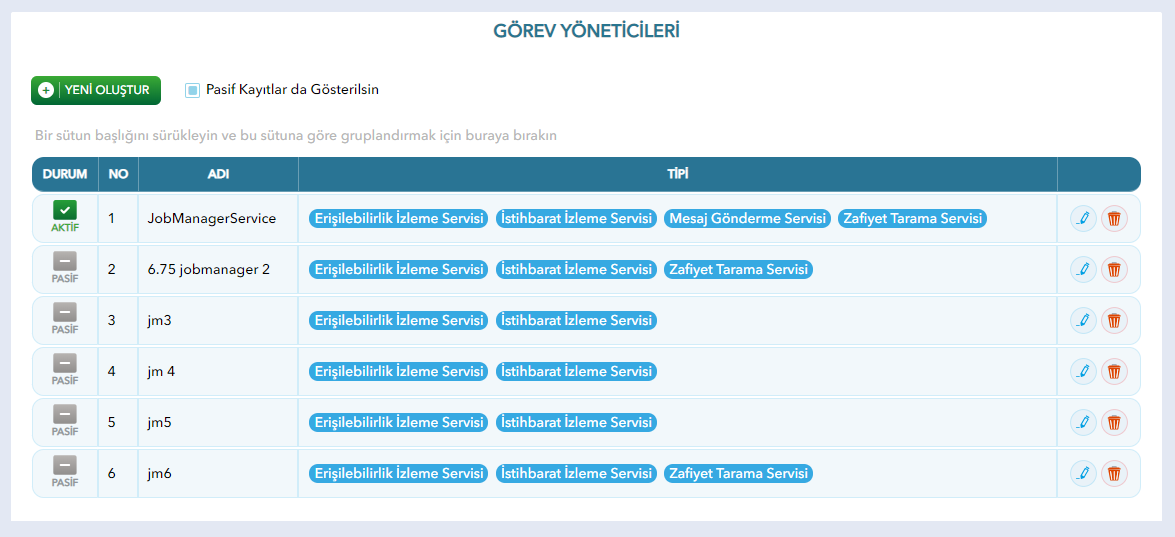Select the jm 4 name cell
The height and width of the screenshot is (537, 1175).
point(218,371)
